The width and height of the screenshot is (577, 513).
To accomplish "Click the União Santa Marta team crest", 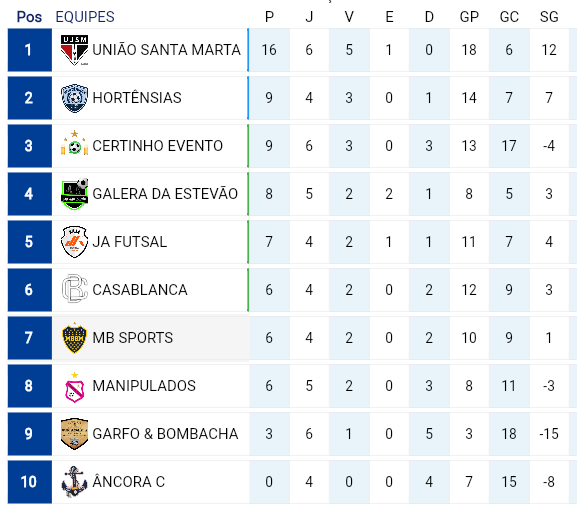I will click(x=74, y=50).
